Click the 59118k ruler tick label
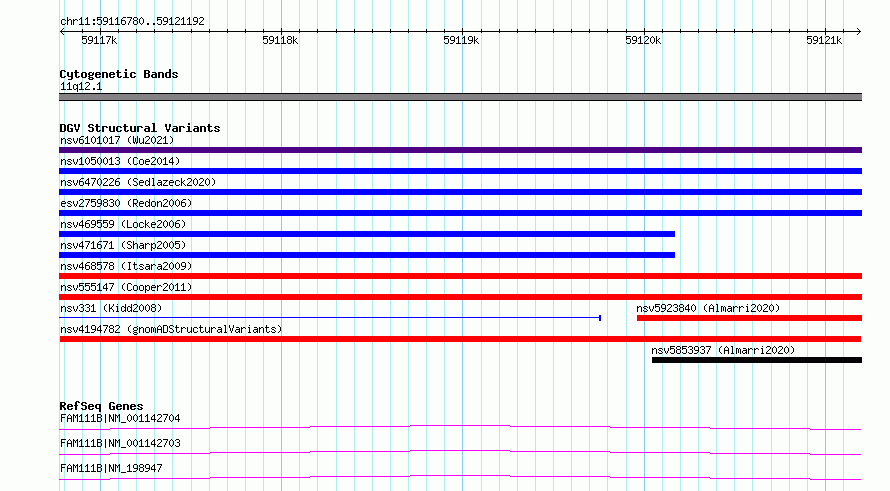This screenshot has height=491, width=890. [280, 40]
